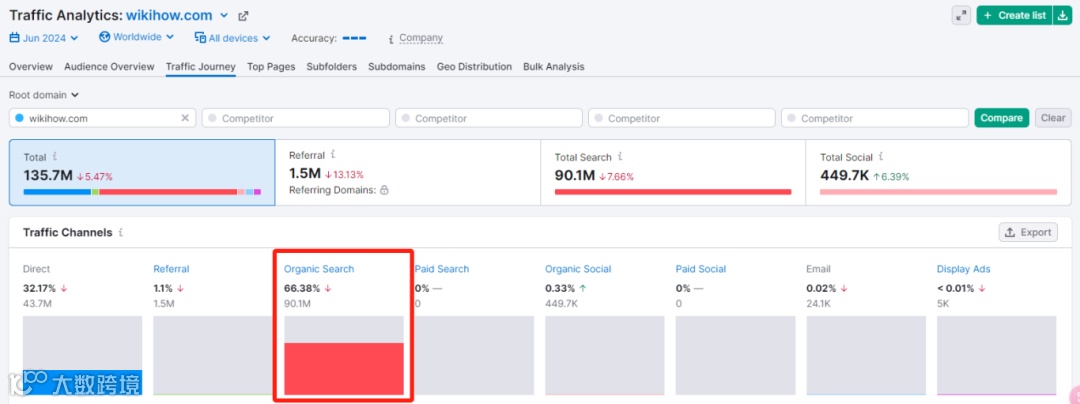Download report via download arrow icon
1080x404 pixels.
coord(1061,15)
